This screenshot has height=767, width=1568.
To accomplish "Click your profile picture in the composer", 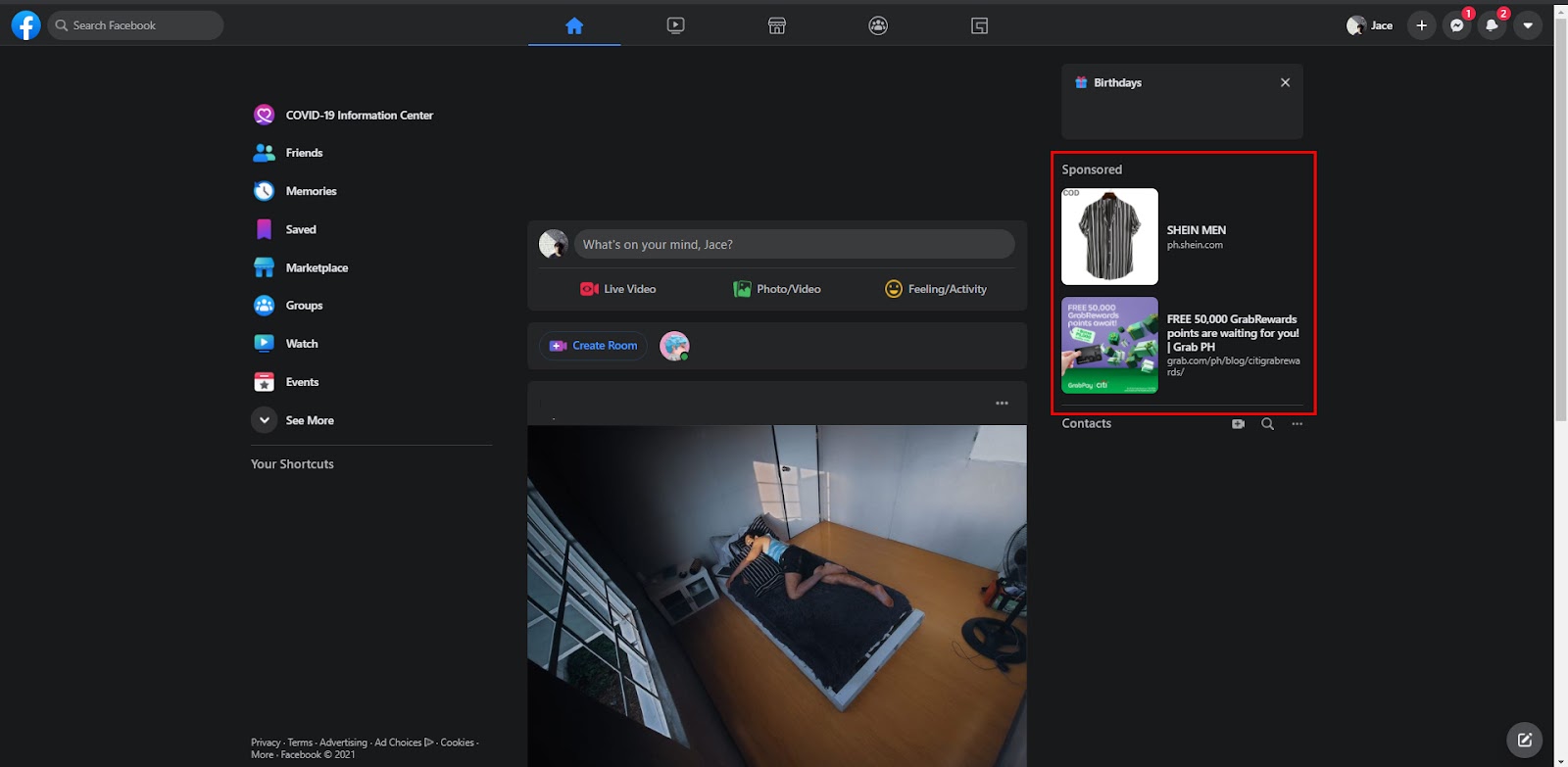I will [x=554, y=244].
